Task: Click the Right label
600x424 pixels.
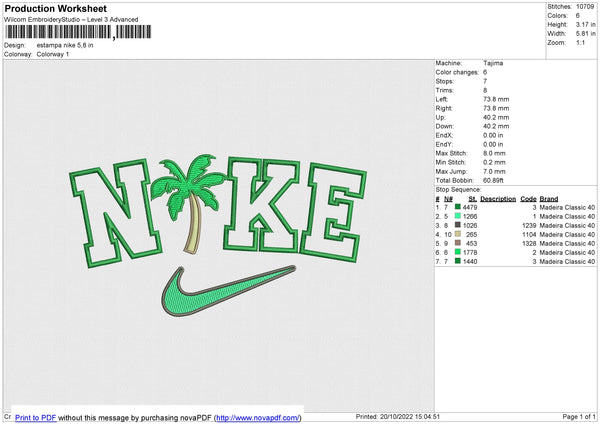Action: [x=444, y=108]
